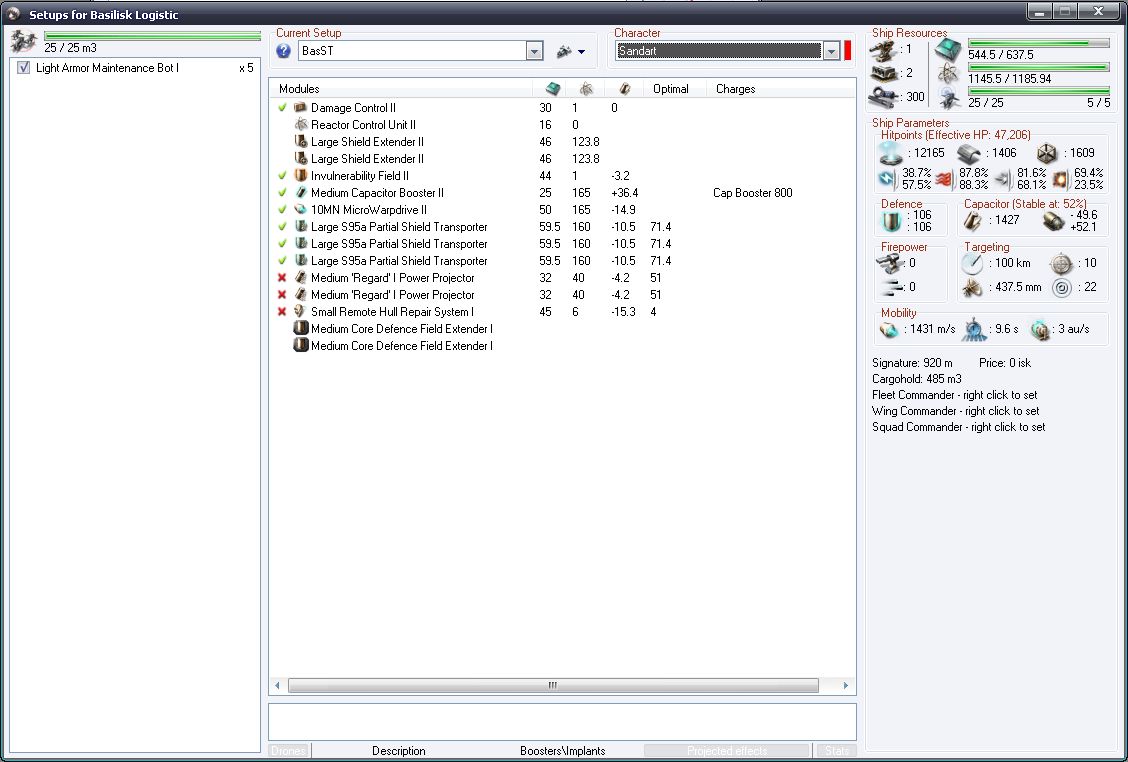Click the armor hitpoints icon showing 1406
This screenshot has width=1128, height=762.
tap(969, 153)
